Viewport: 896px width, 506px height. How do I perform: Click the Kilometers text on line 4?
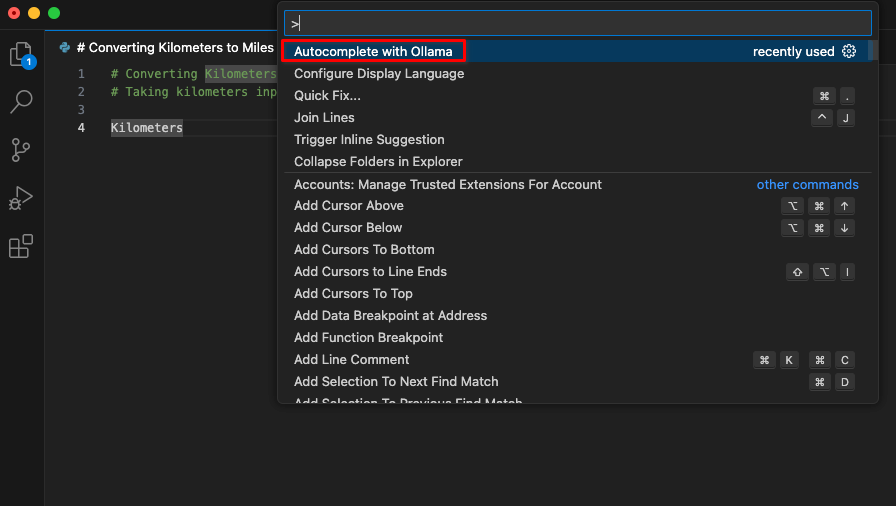[147, 127]
